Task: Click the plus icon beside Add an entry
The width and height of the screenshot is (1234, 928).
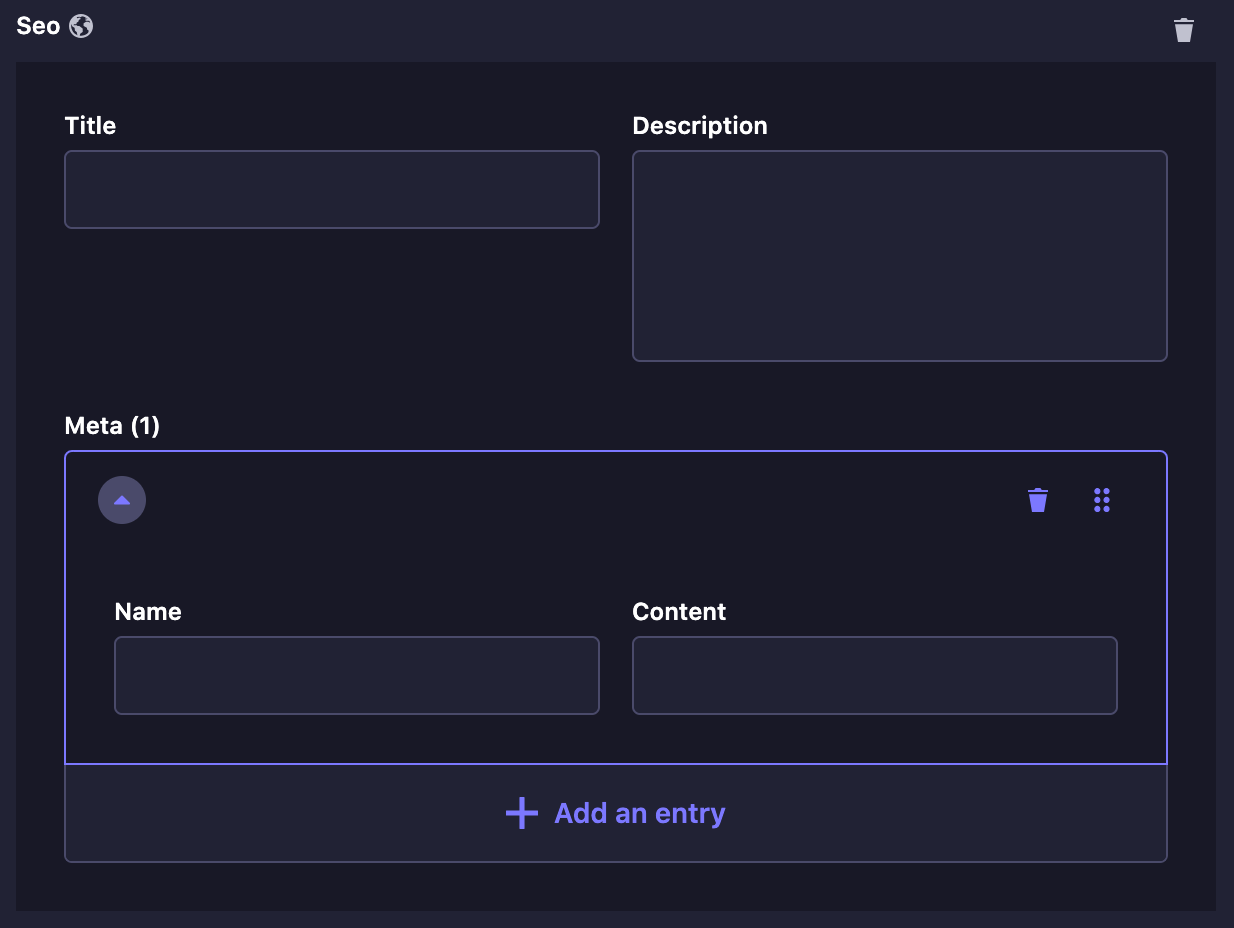Action: click(x=521, y=813)
